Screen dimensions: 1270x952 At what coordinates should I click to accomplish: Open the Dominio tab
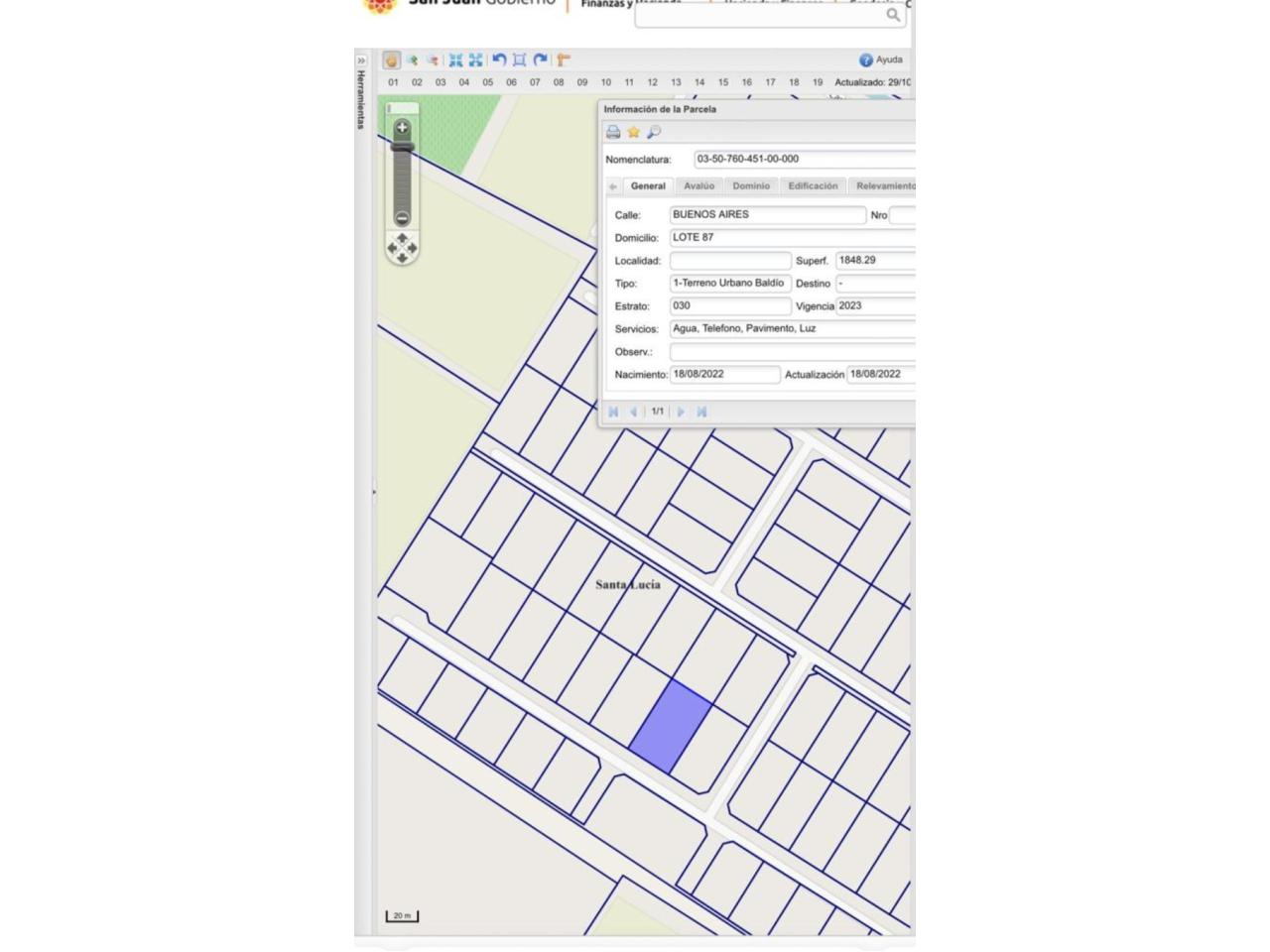[x=751, y=186]
